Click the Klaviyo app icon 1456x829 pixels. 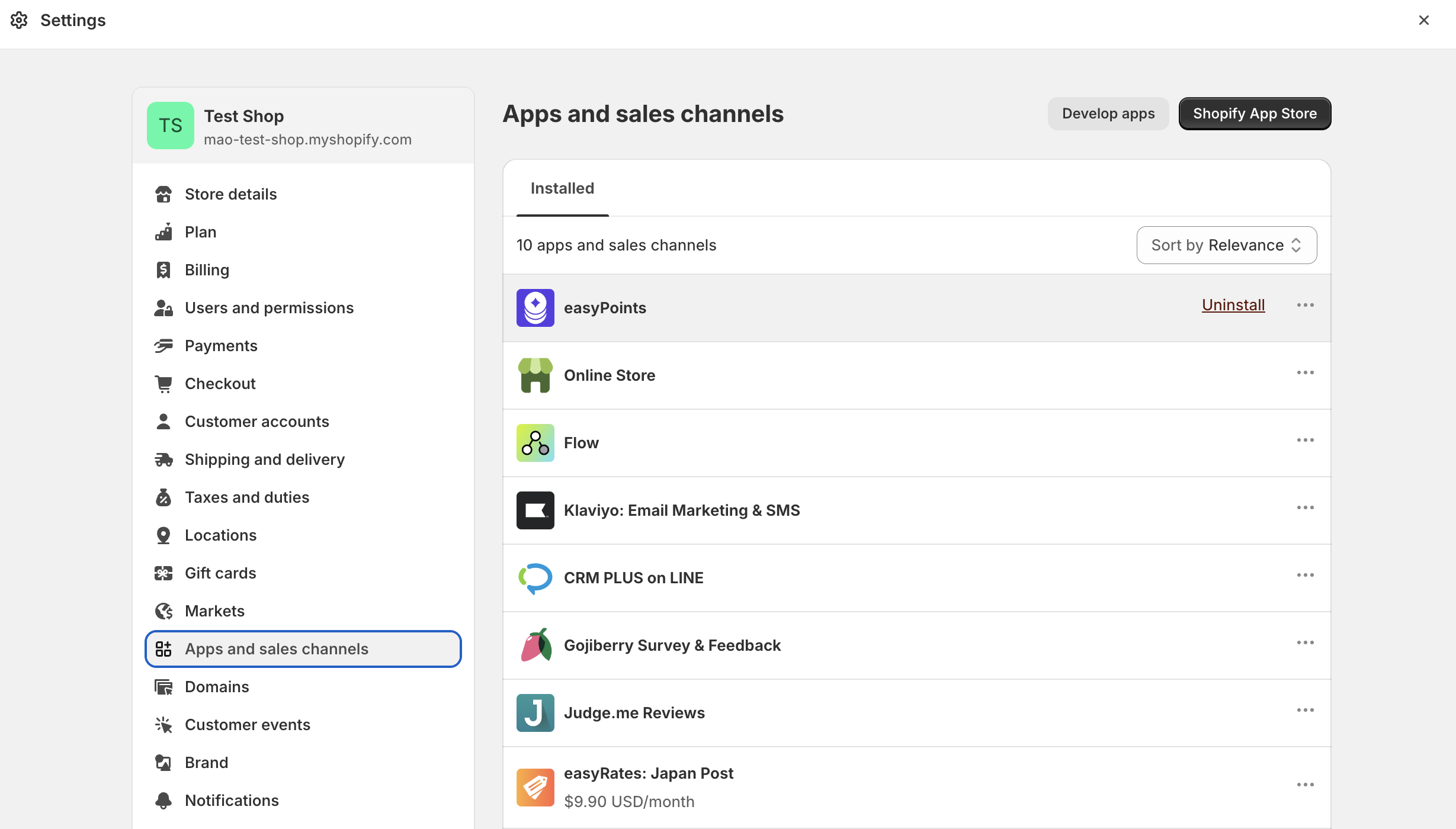pos(535,510)
